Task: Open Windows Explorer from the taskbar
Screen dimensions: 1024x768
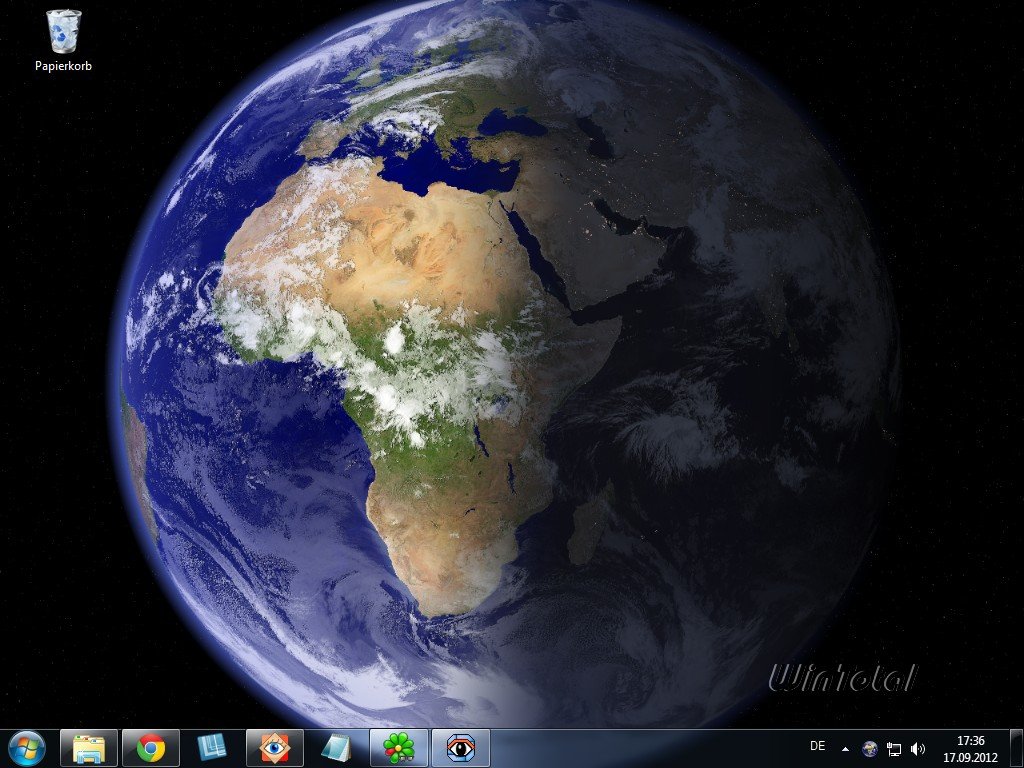Action: coord(89,748)
